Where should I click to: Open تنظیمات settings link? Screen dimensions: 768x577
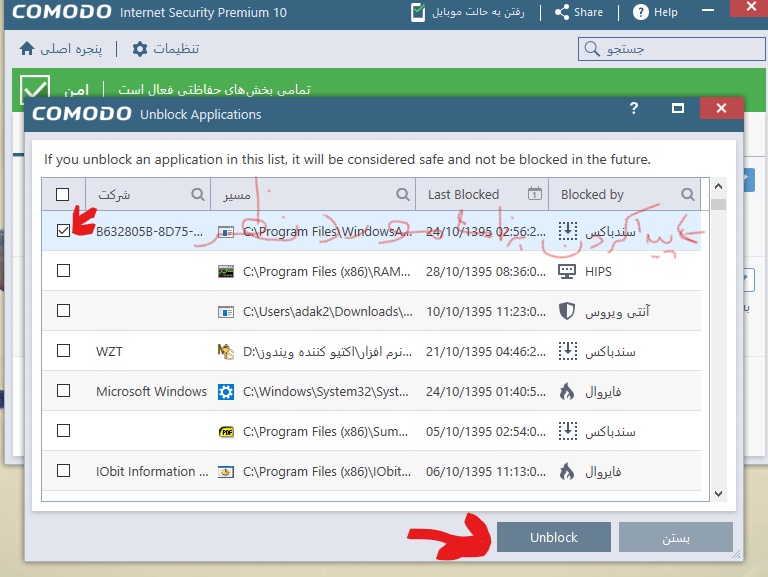pos(176,48)
